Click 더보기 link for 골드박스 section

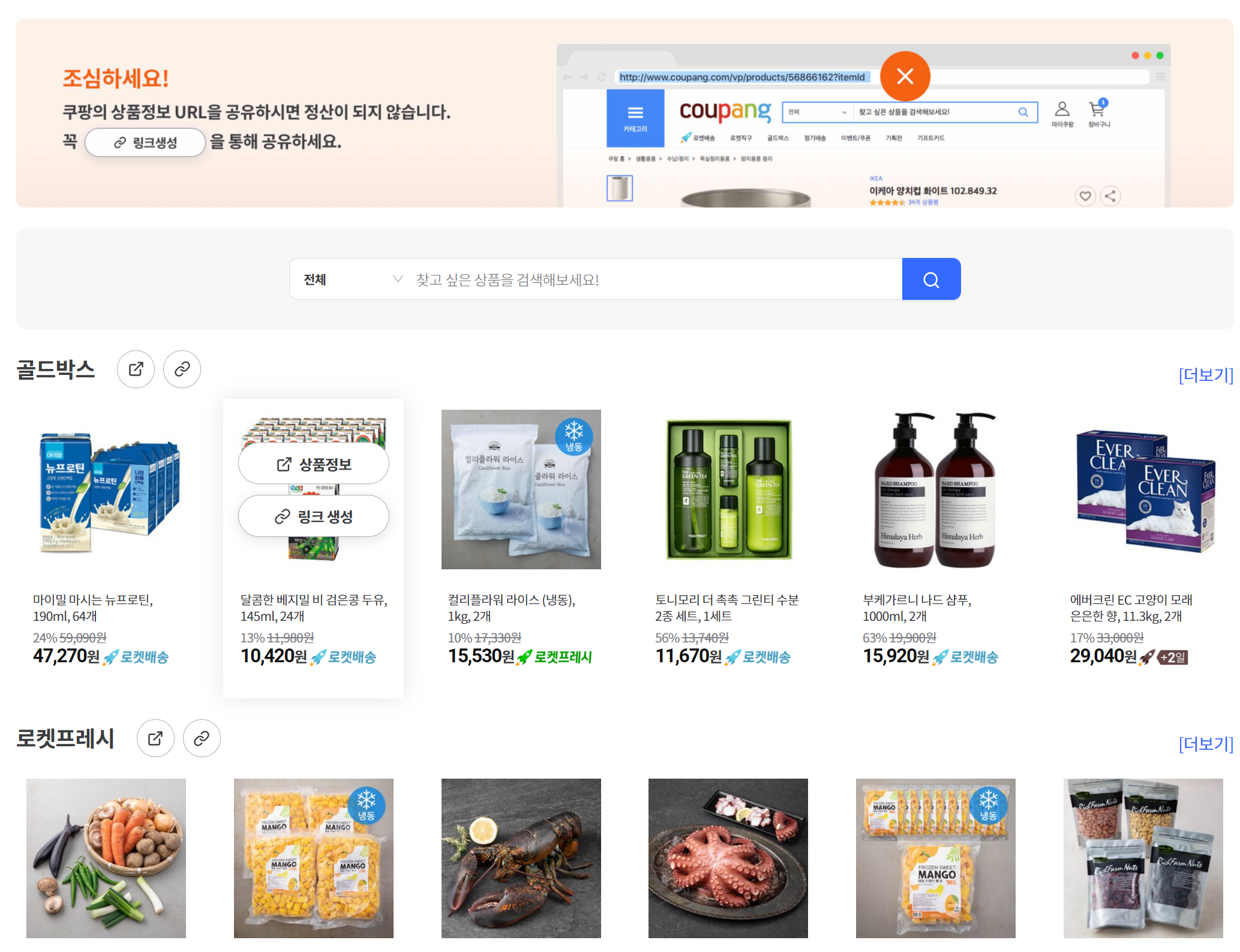(x=1205, y=375)
